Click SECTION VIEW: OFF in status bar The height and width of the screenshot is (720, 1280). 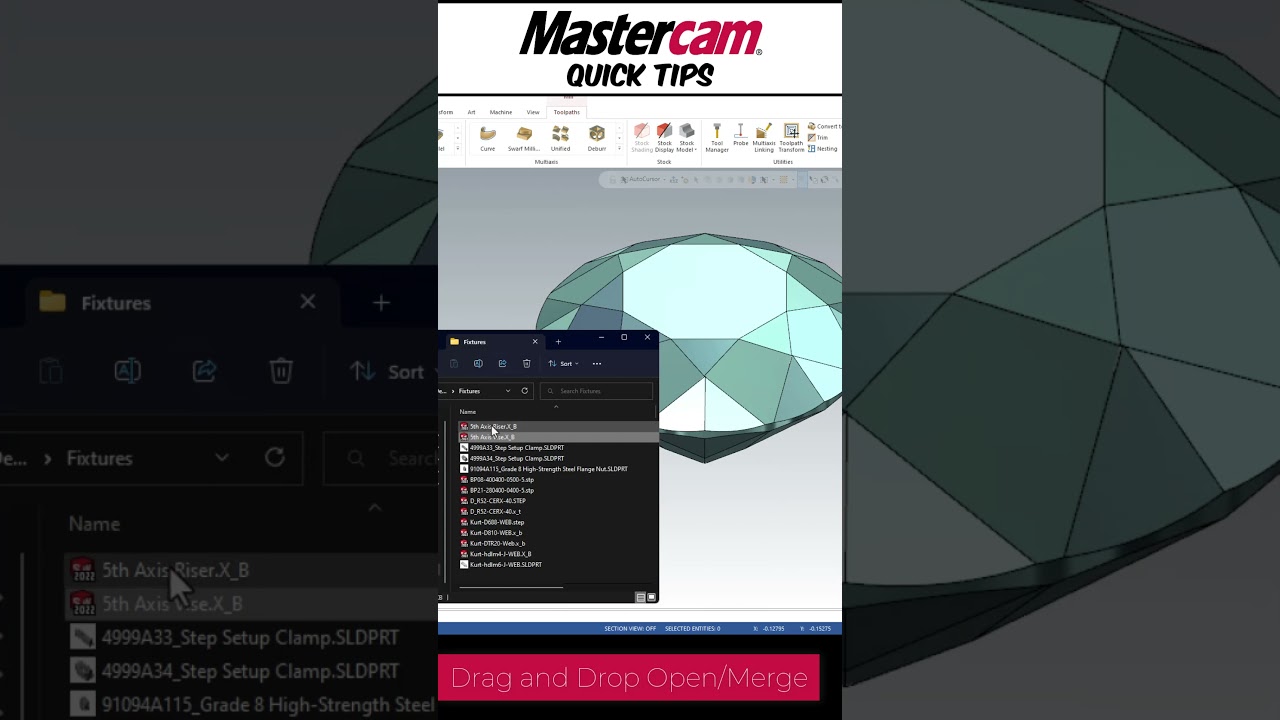coord(630,629)
